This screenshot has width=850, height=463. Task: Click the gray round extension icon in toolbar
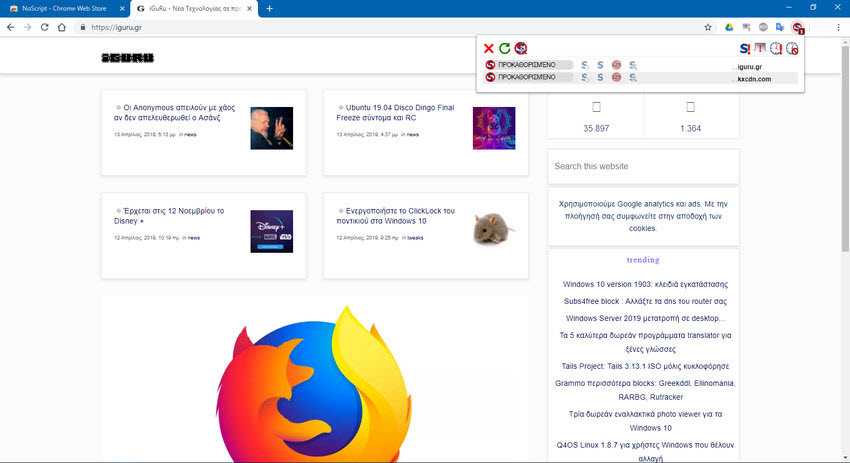[x=763, y=27]
